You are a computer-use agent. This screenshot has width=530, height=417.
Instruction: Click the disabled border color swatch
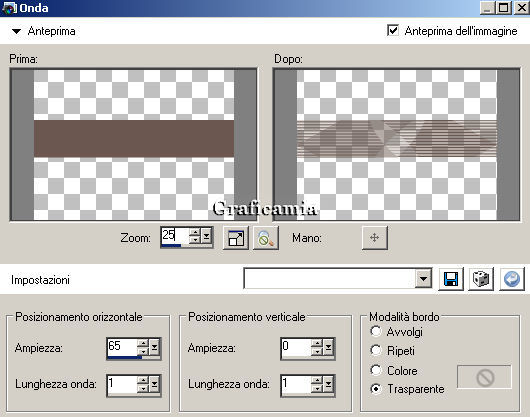coord(484,377)
